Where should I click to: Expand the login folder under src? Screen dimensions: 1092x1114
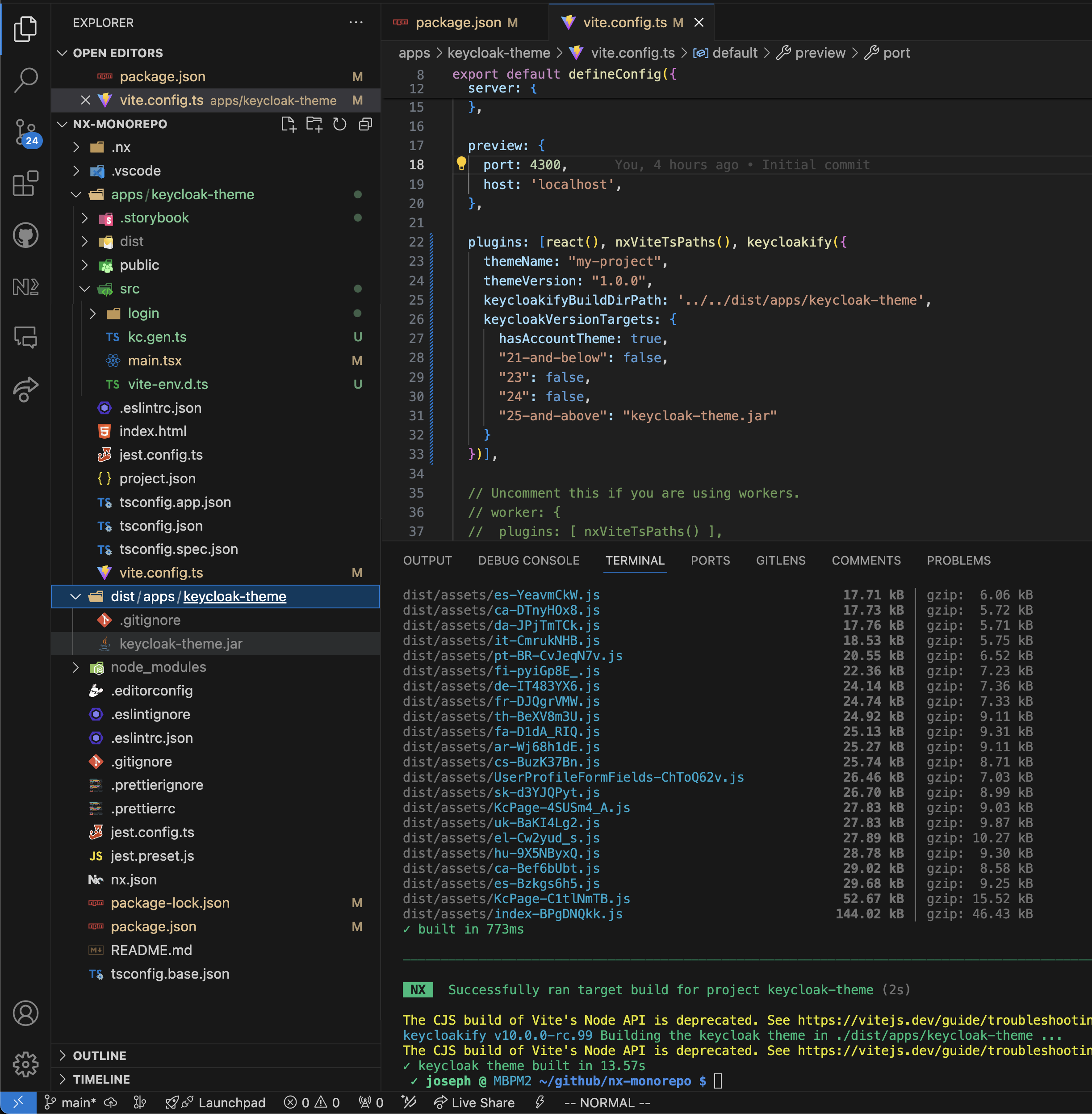[143, 313]
